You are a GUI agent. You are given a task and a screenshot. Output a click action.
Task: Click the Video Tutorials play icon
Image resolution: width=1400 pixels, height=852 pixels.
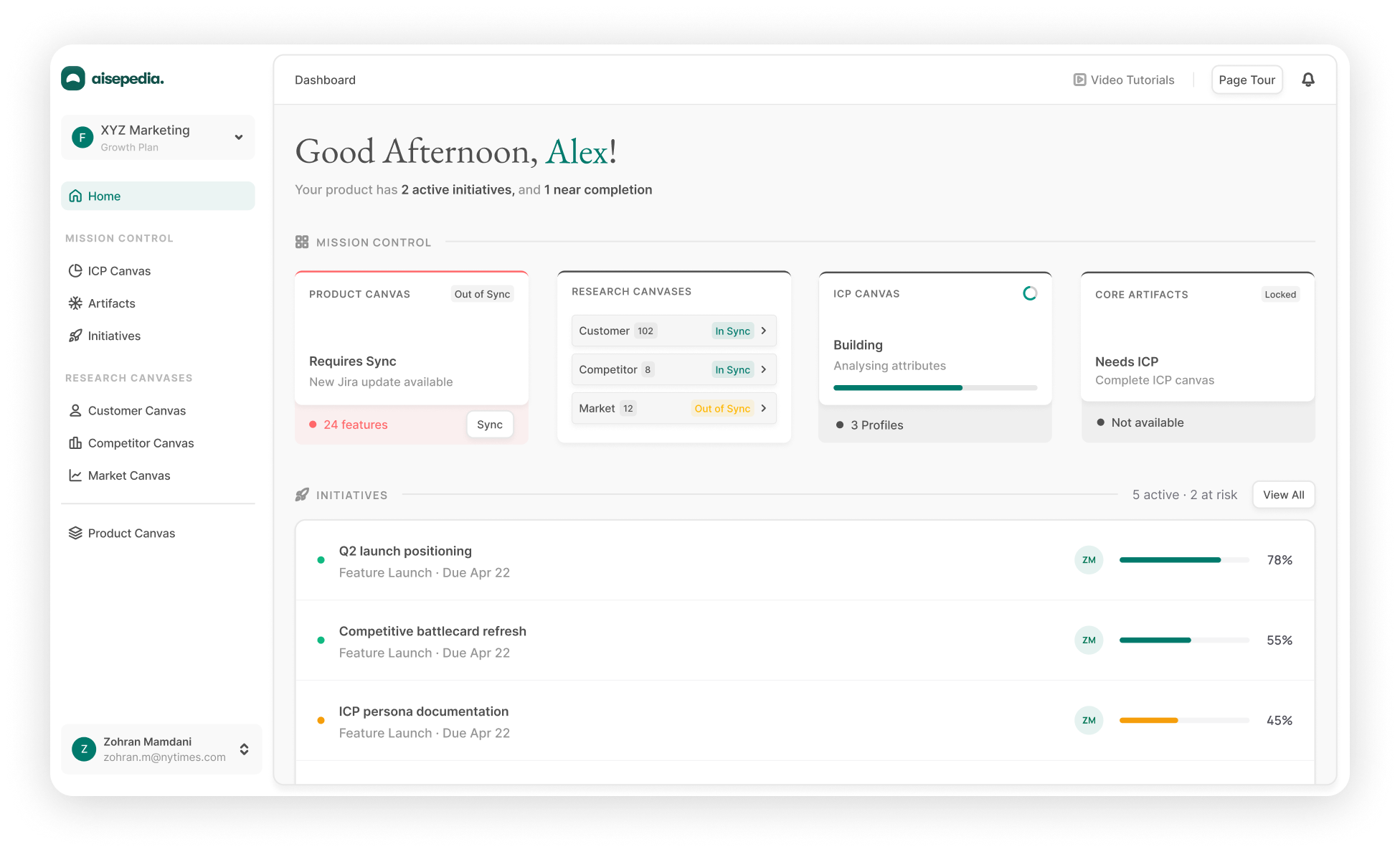pos(1079,80)
